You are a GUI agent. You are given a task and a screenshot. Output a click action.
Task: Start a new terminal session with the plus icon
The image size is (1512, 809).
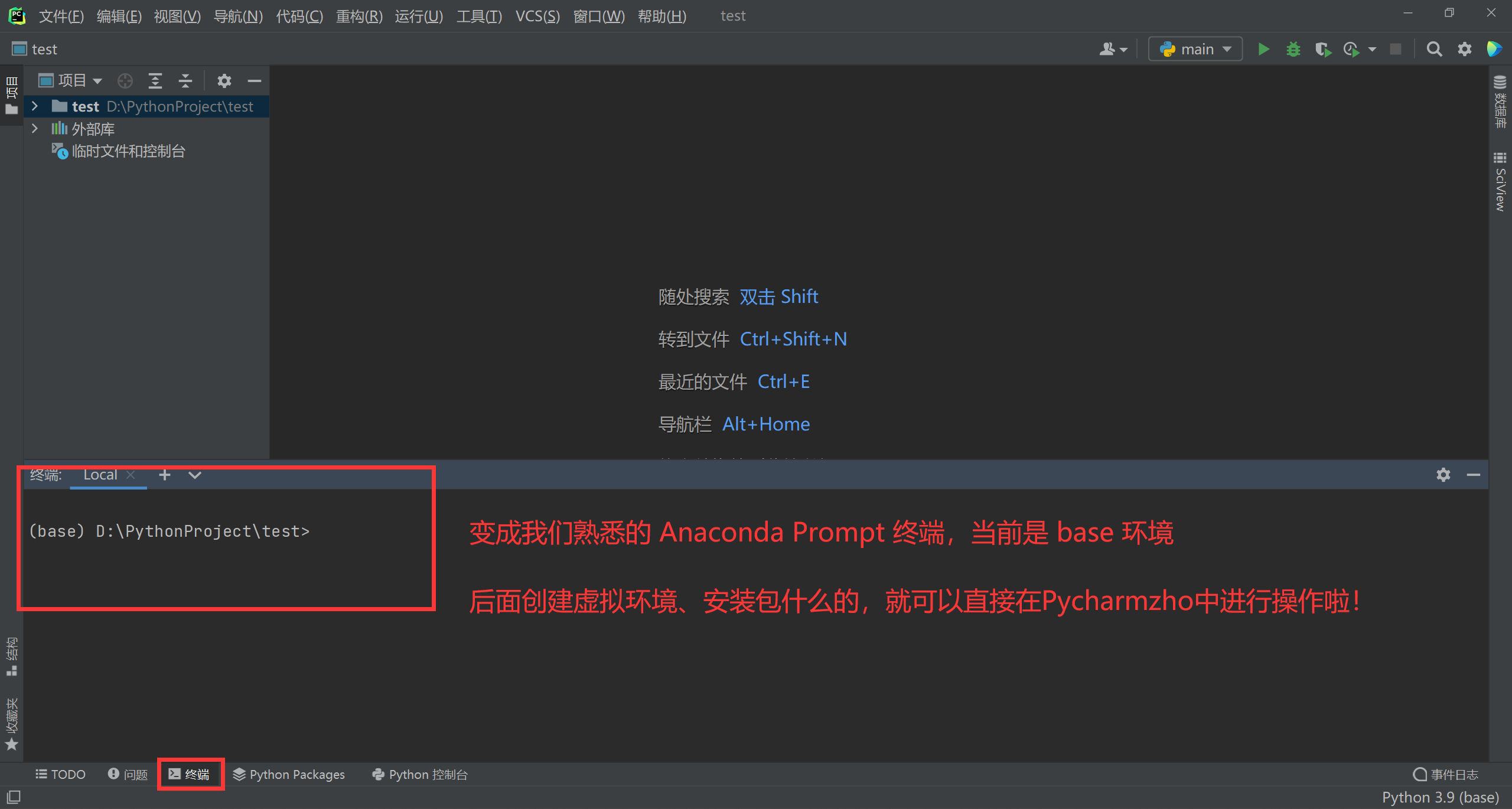165,475
